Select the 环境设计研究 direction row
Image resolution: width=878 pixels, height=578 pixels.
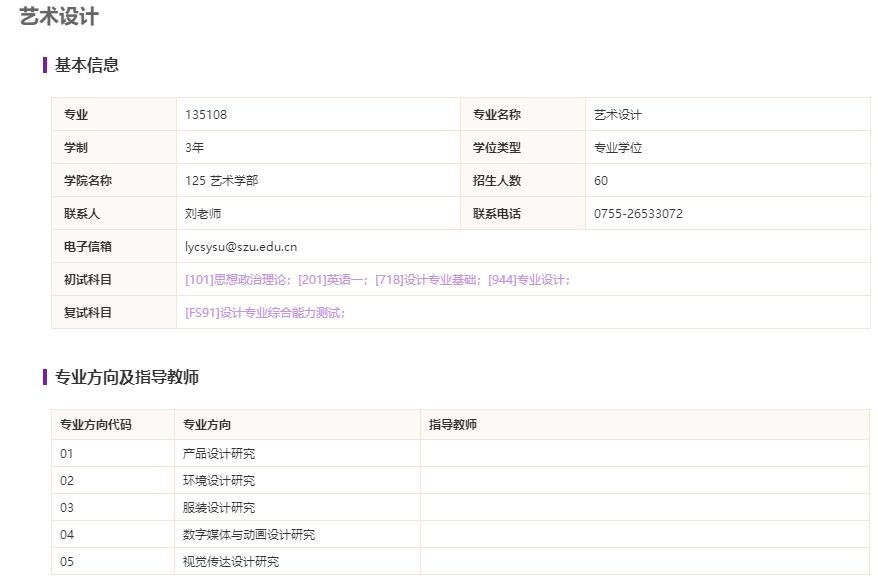tap(219, 481)
